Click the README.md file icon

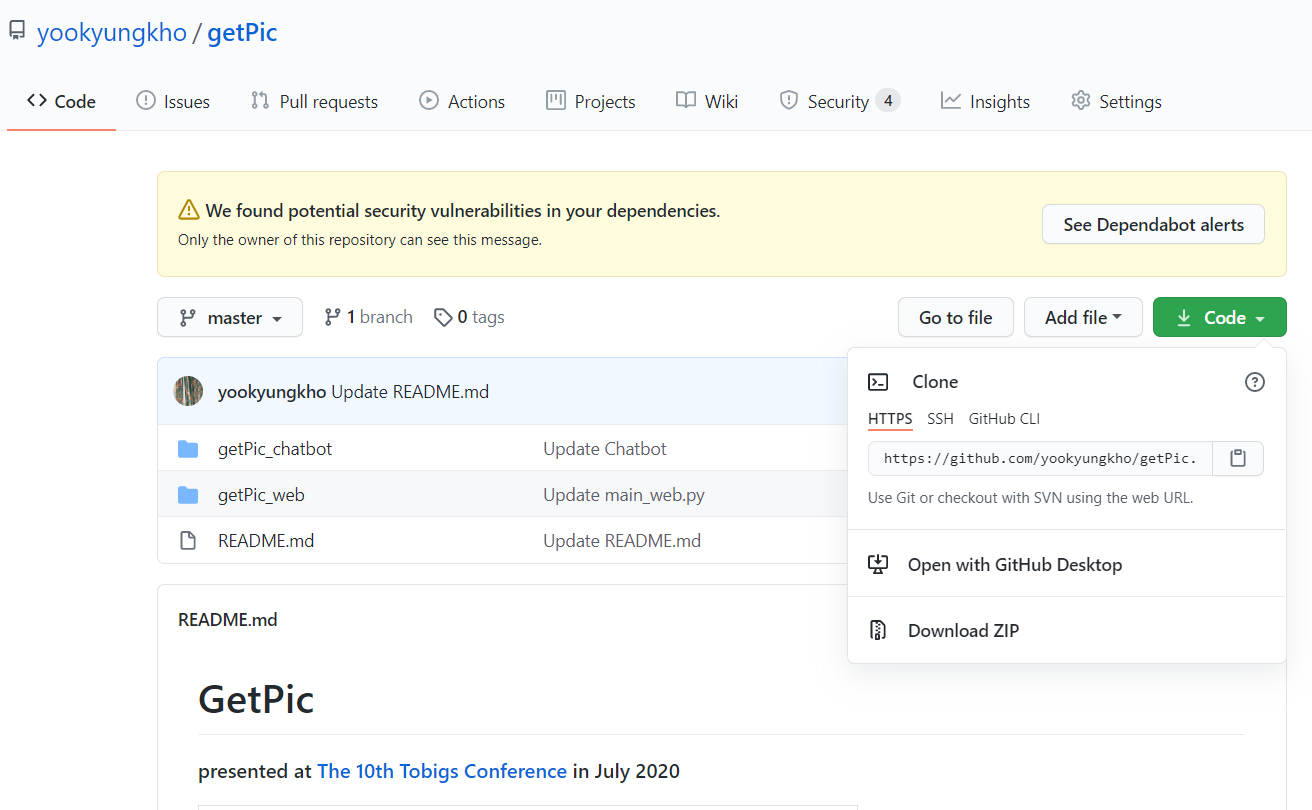click(188, 540)
